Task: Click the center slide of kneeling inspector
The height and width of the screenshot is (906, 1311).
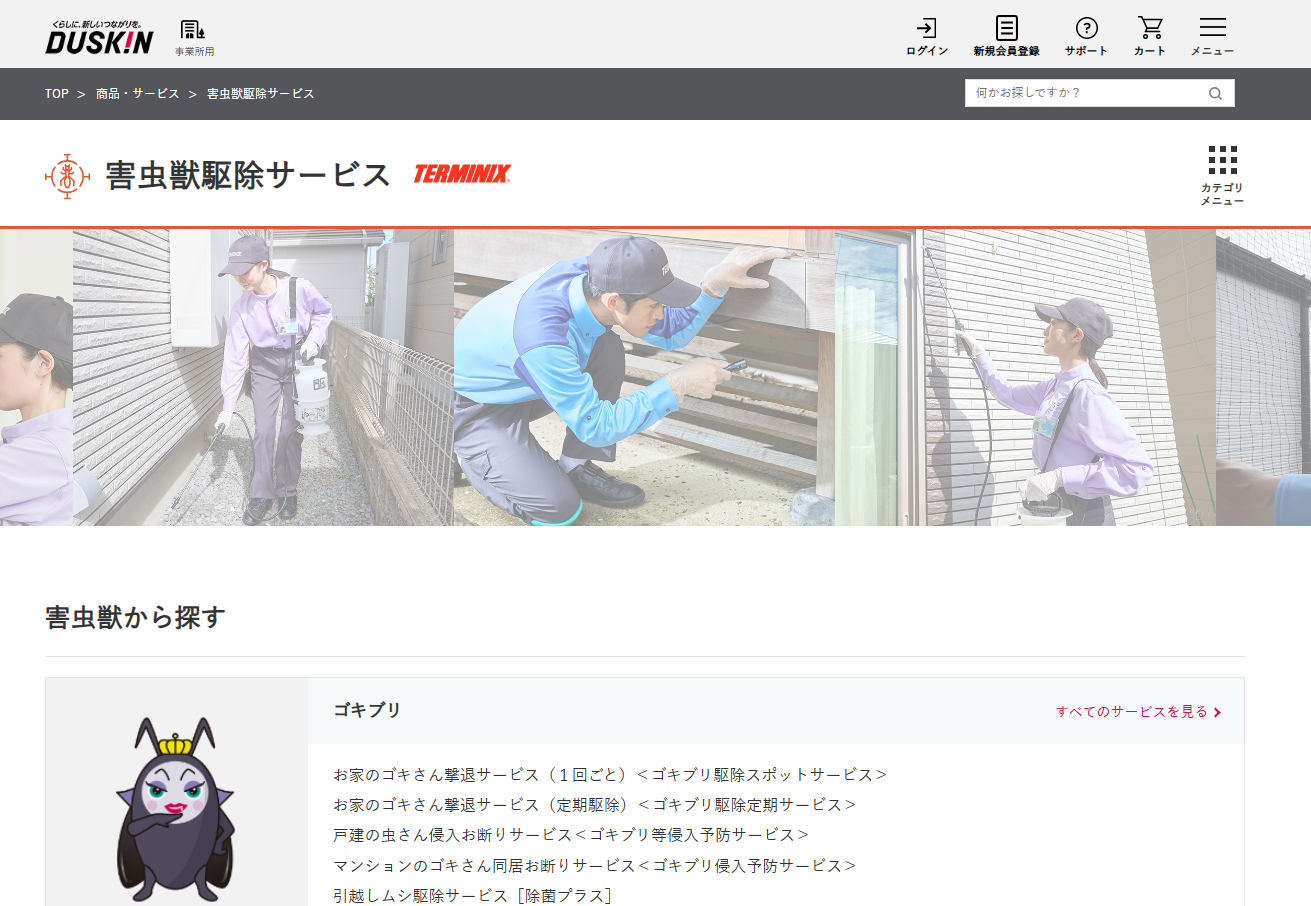Action: tap(644, 377)
